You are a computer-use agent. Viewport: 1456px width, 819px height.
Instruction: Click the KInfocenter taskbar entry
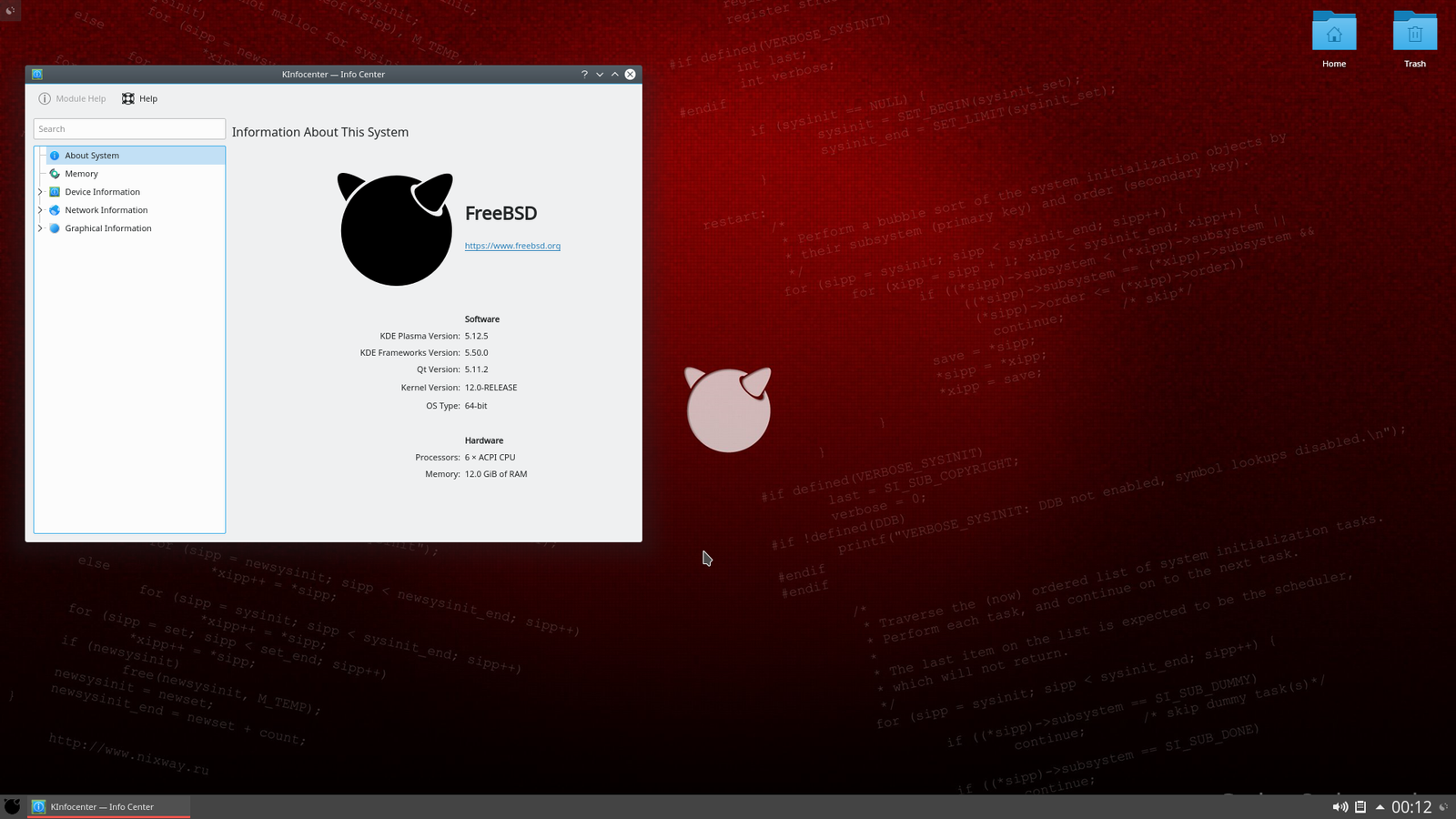point(108,807)
